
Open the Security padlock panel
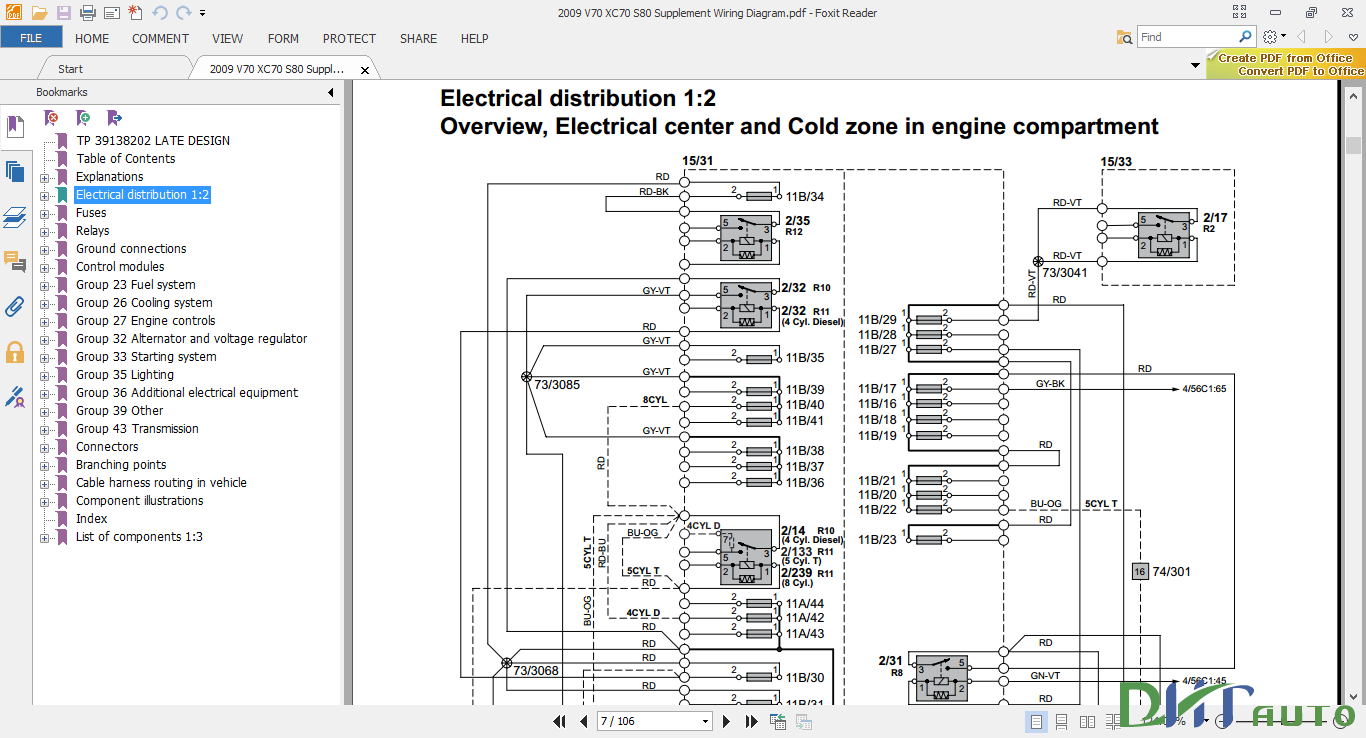click(15, 352)
